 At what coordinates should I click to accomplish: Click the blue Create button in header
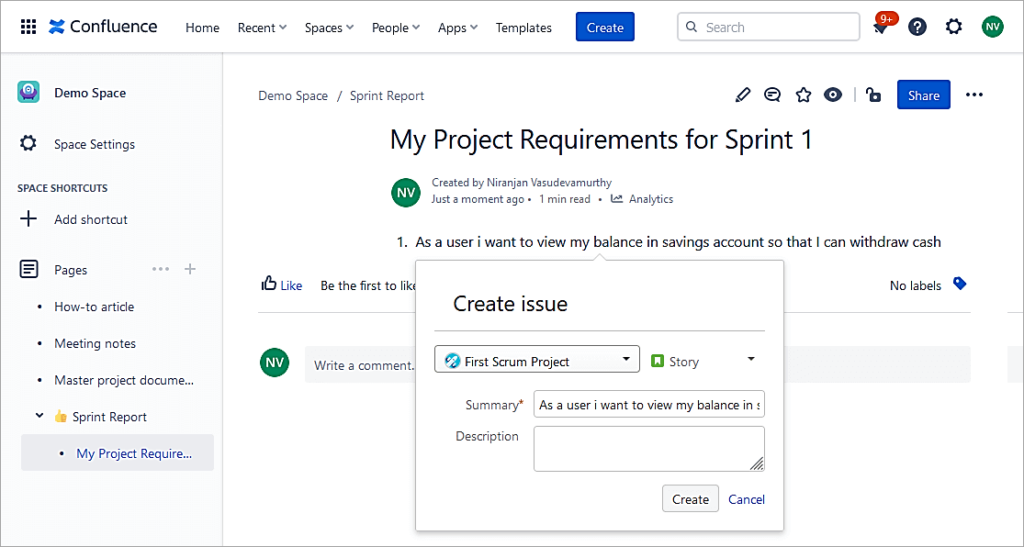[605, 27]
